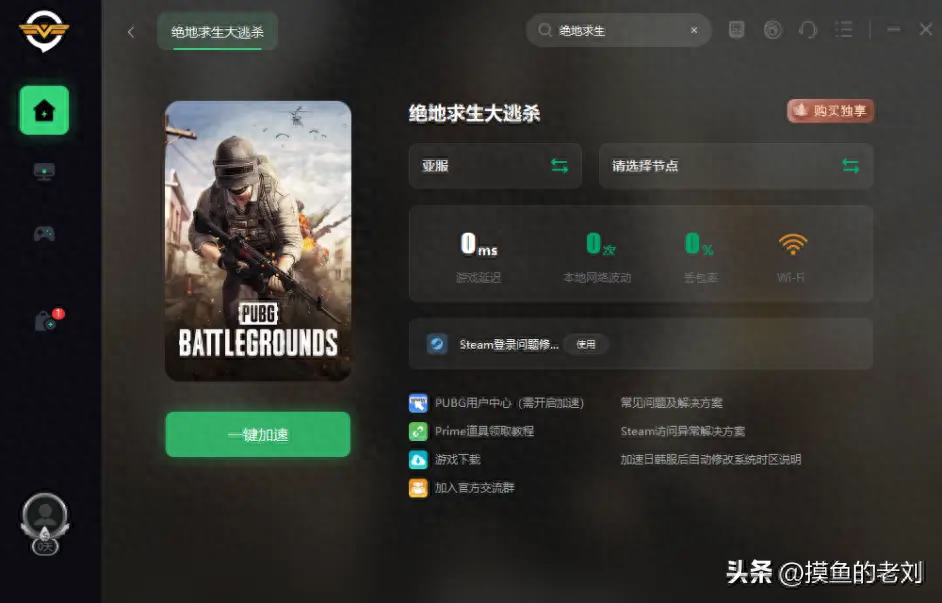
Task: Click the 本地网络波动 value
Action: pyautogui.click(x=601, y=244)
